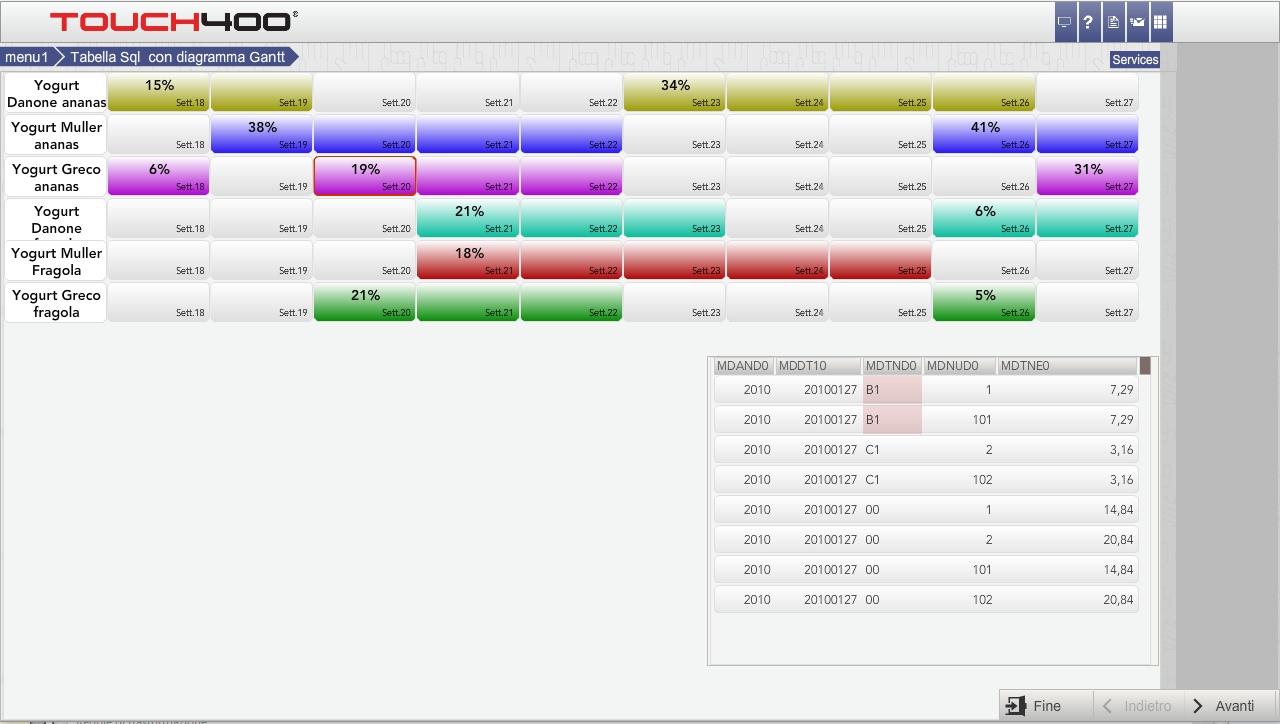Select the C1 row with MDNUD0 2
This screenshot has height=724, width=1280.
click(926, 450)
